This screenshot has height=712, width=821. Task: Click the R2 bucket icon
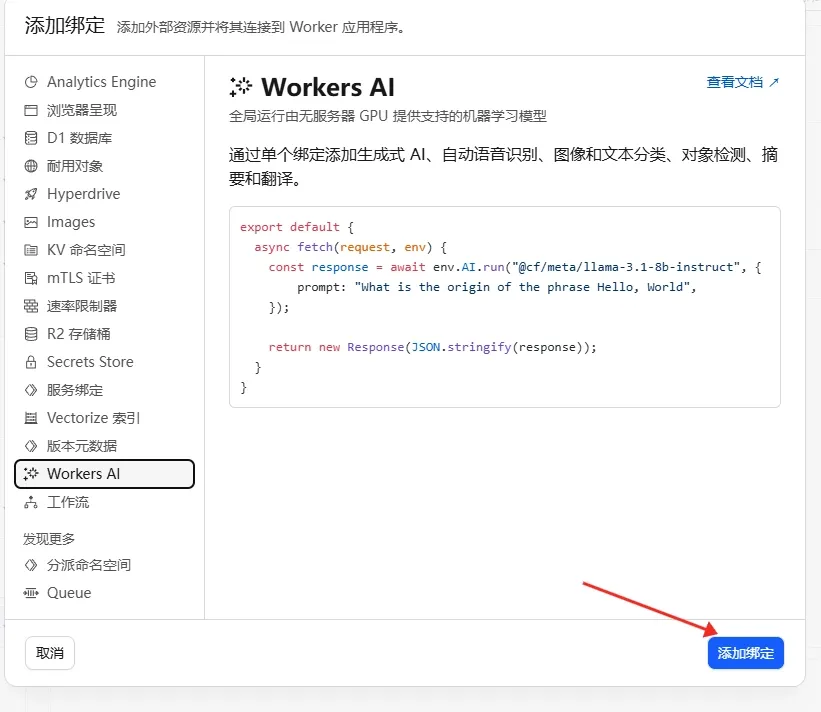[x=31, y=334]
